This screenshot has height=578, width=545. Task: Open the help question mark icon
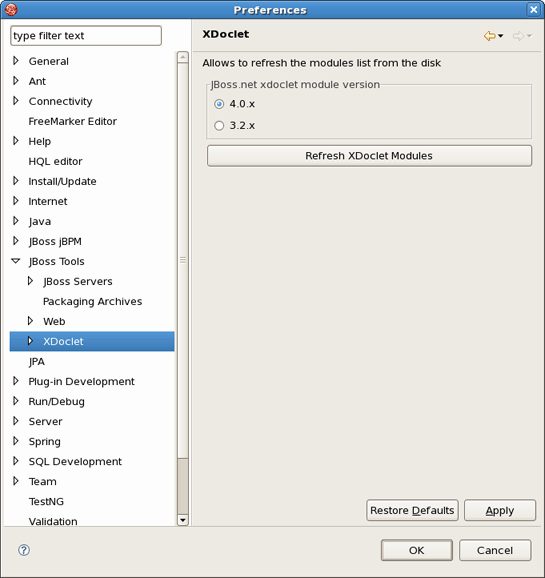pos(24,550)
